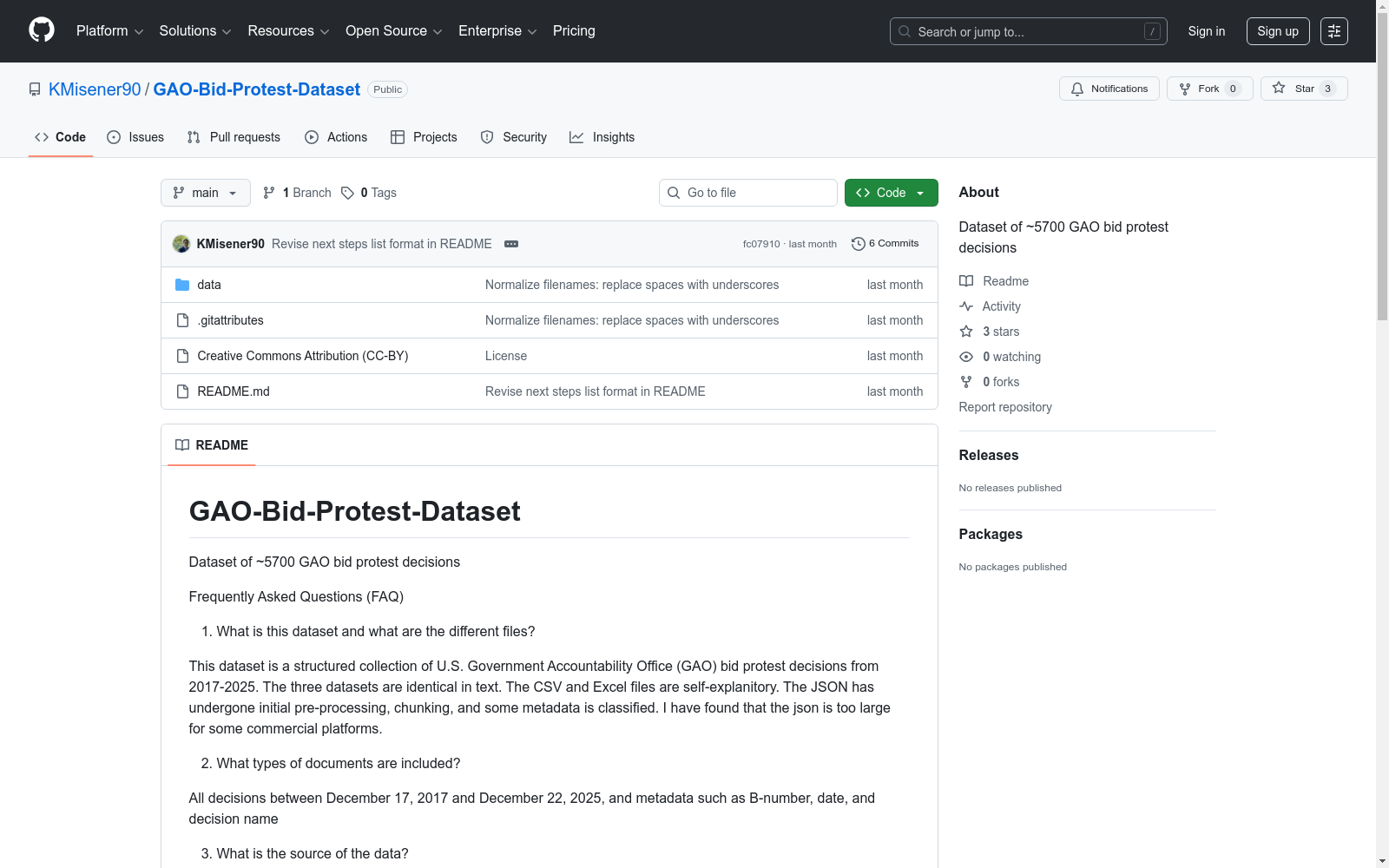Open the latest commit message link

pos(382,244)
